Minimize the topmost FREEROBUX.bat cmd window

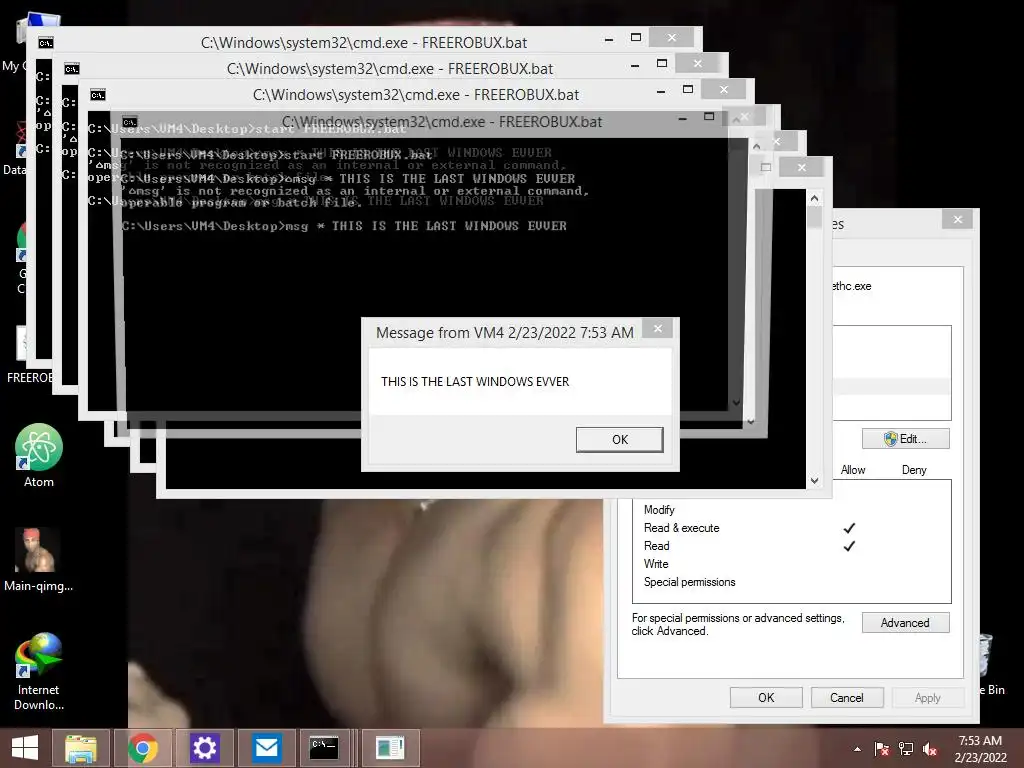(x=609, y=39)
